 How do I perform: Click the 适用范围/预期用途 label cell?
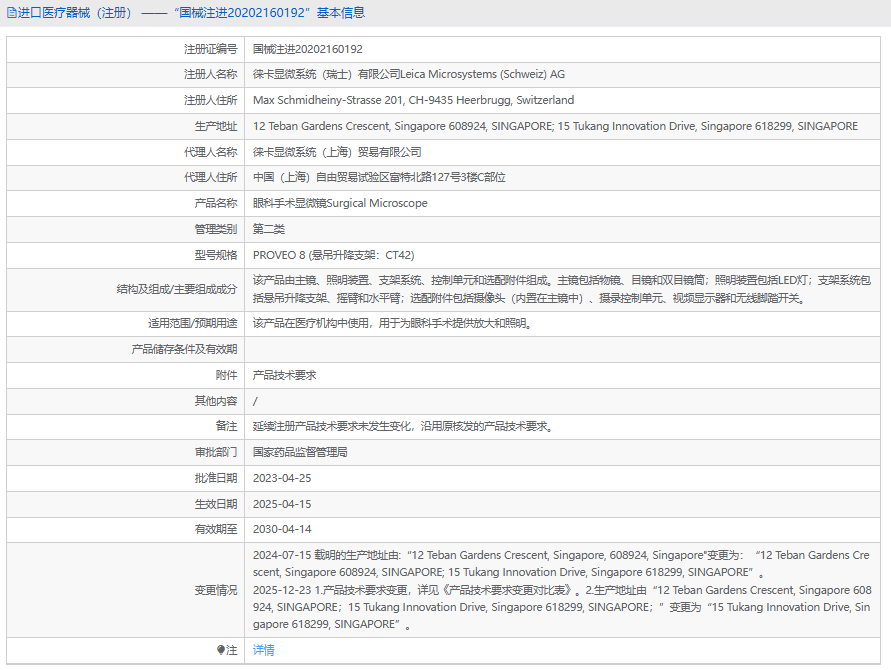pyautogui.click(x=126, y=323)
